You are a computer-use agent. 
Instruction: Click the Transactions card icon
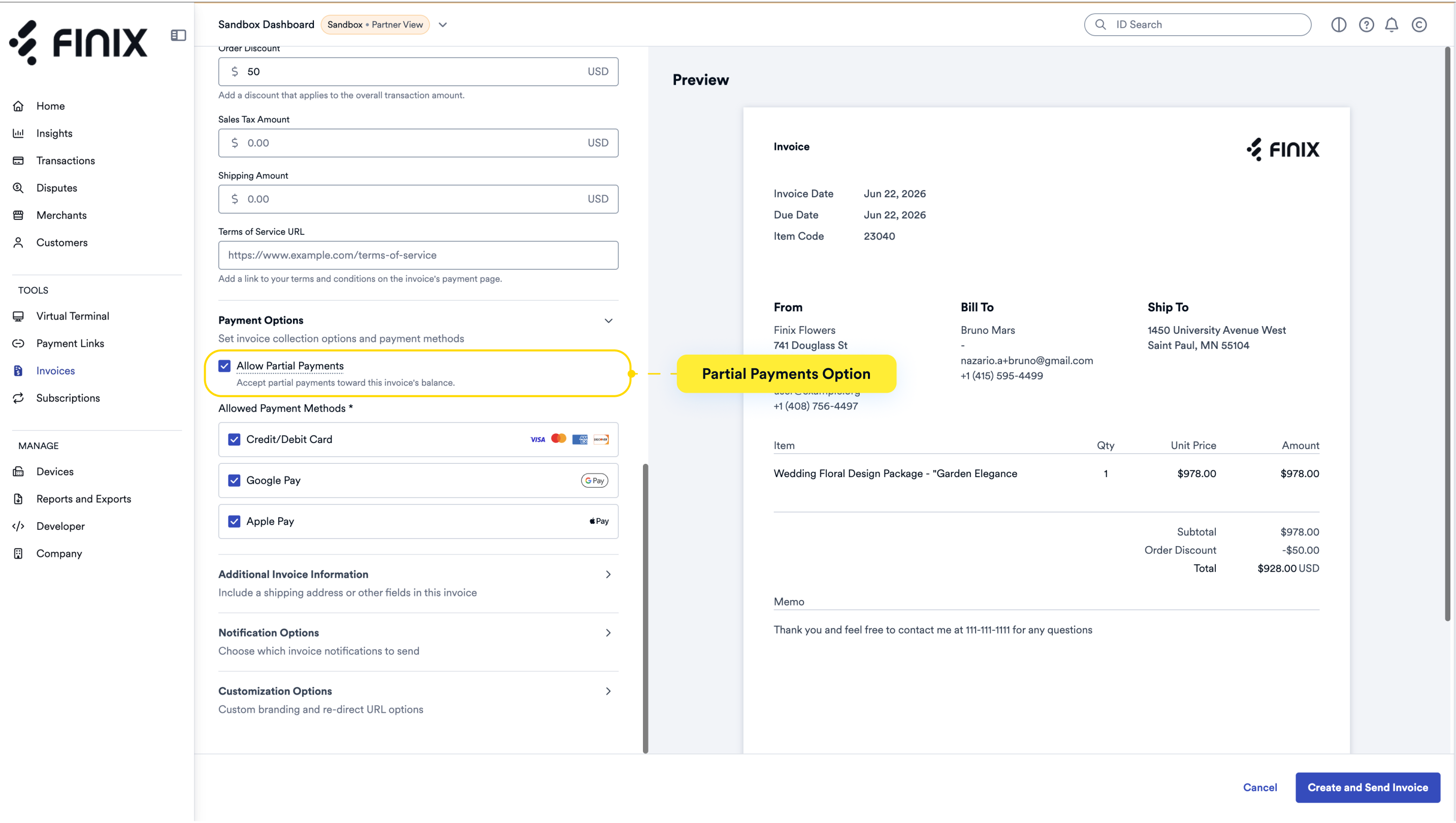pos(19,161)
